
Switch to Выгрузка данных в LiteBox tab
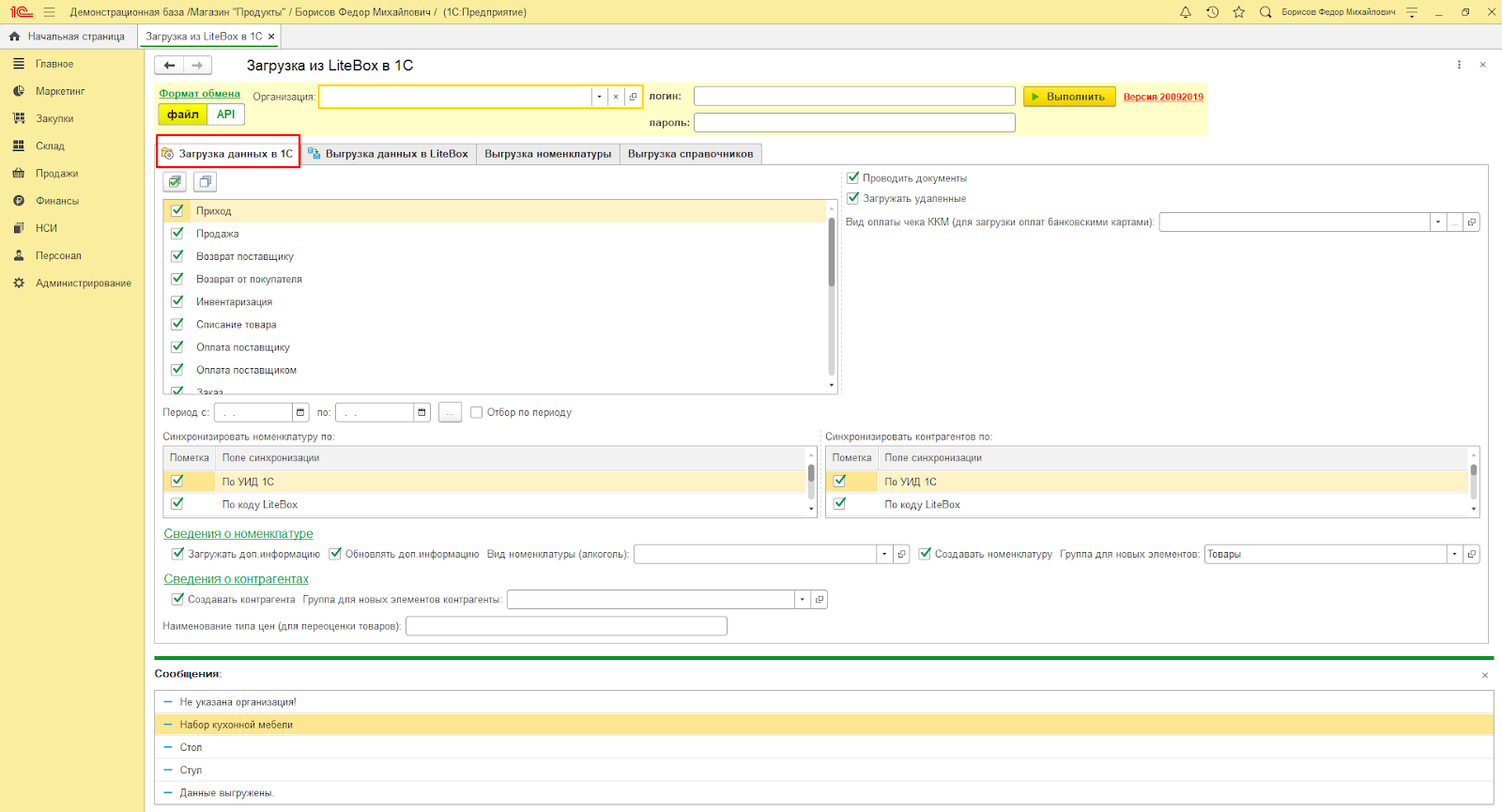389,154
